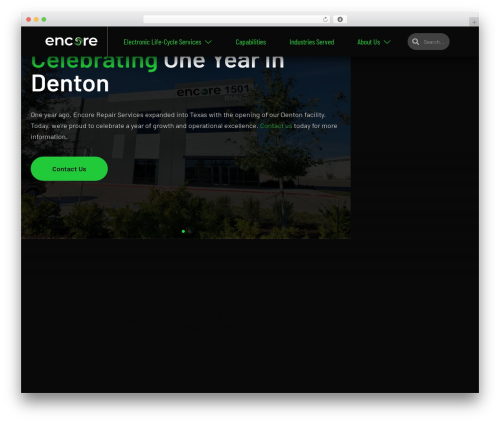
Task: Follow the inline green 'Contact us' link
Action: pos(276,126)
